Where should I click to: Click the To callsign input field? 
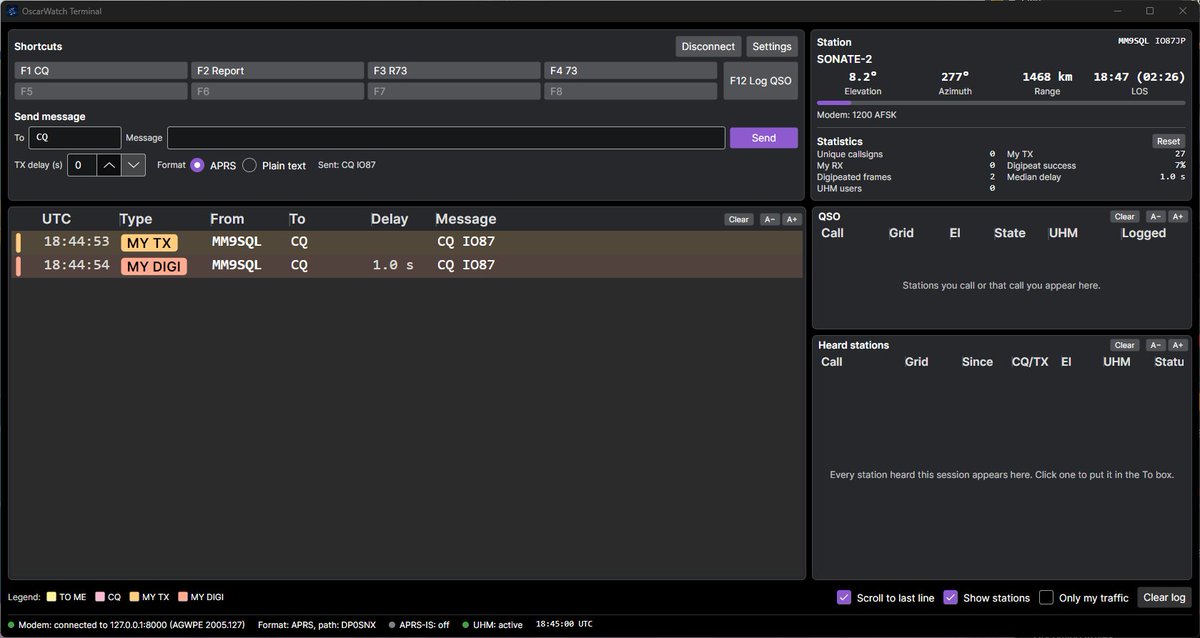point(75,138)
